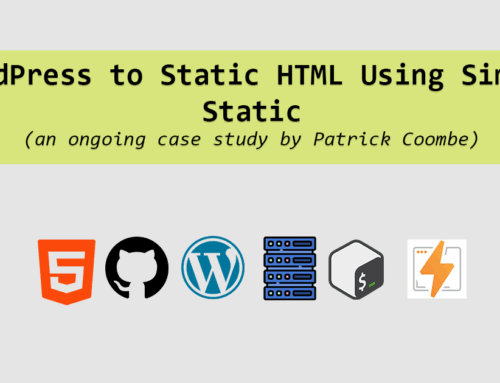
Task: Click the word "Static" on second title line
Action: (252, 111)
